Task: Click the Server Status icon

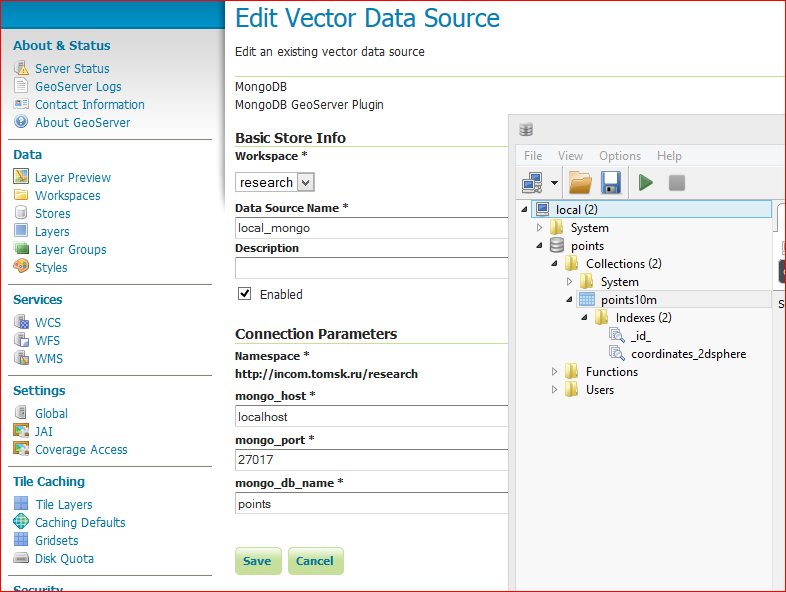Action: click(x=21, y=68)
